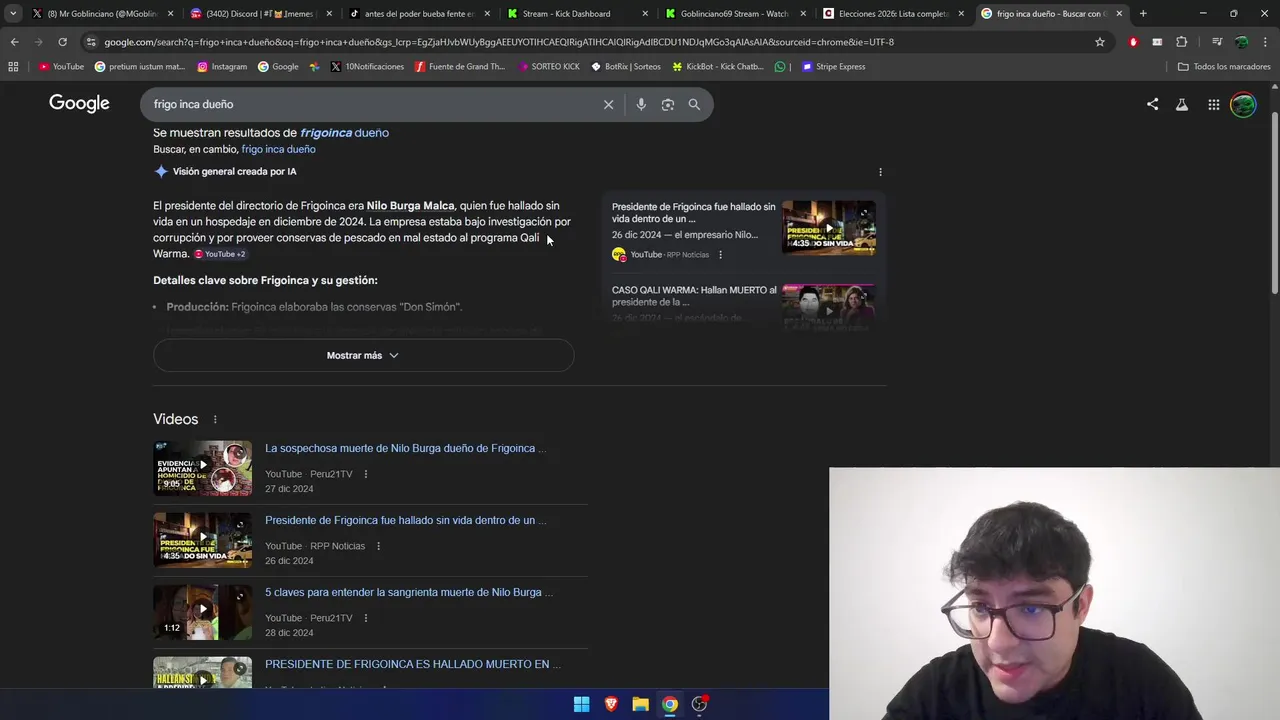Screen dimensions: 1280x720
Task: Open the red hand adblock extension
Action: tap(1133, 42)
